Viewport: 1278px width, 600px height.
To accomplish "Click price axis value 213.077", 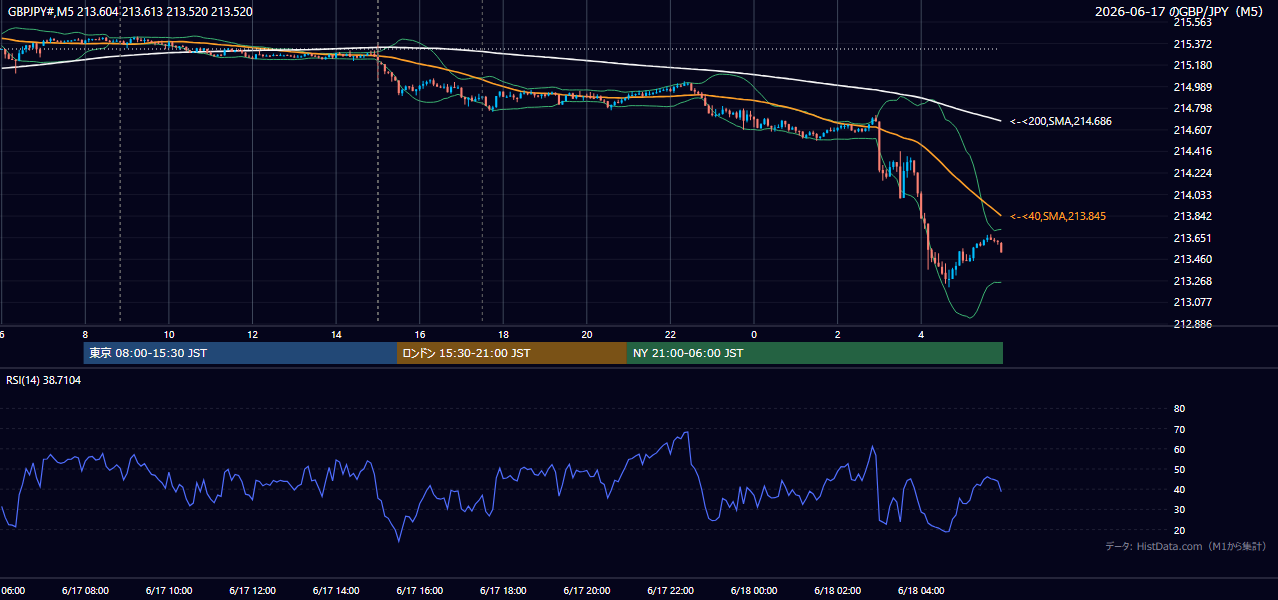I will (1192, 302).
